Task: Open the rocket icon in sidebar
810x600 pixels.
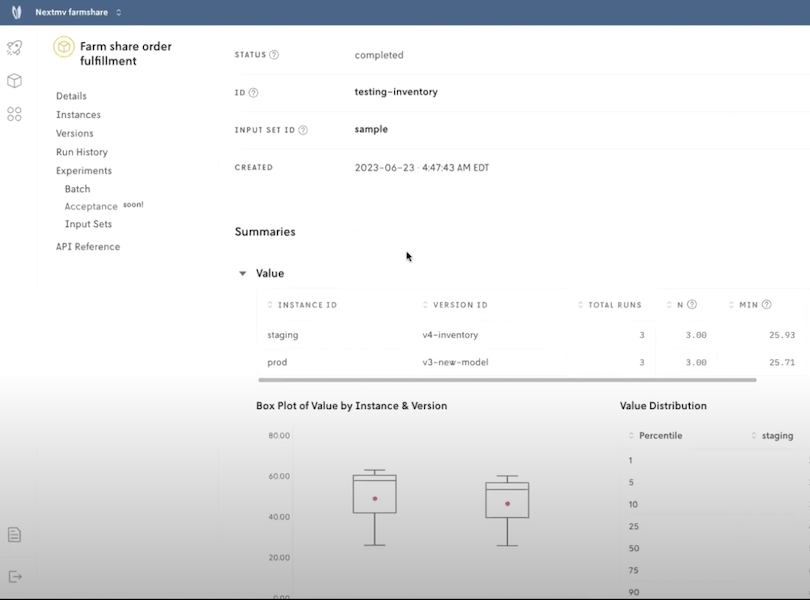Action: [x=14, y=48]
